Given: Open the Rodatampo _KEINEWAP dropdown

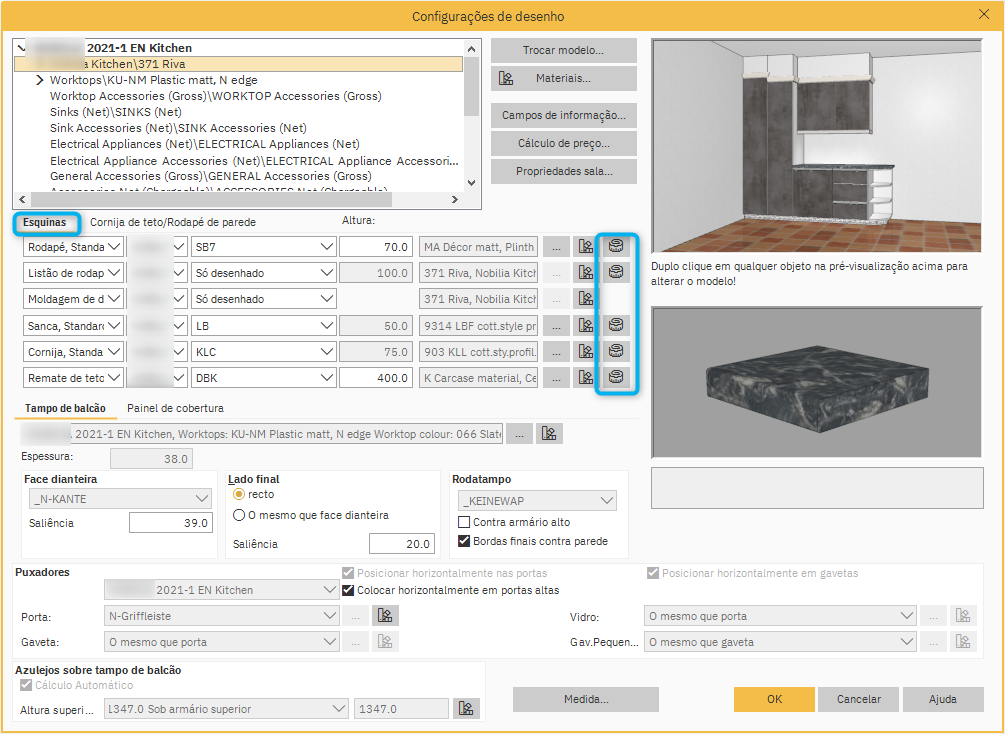Looking at the screenshot, I should tap(537, 499).
